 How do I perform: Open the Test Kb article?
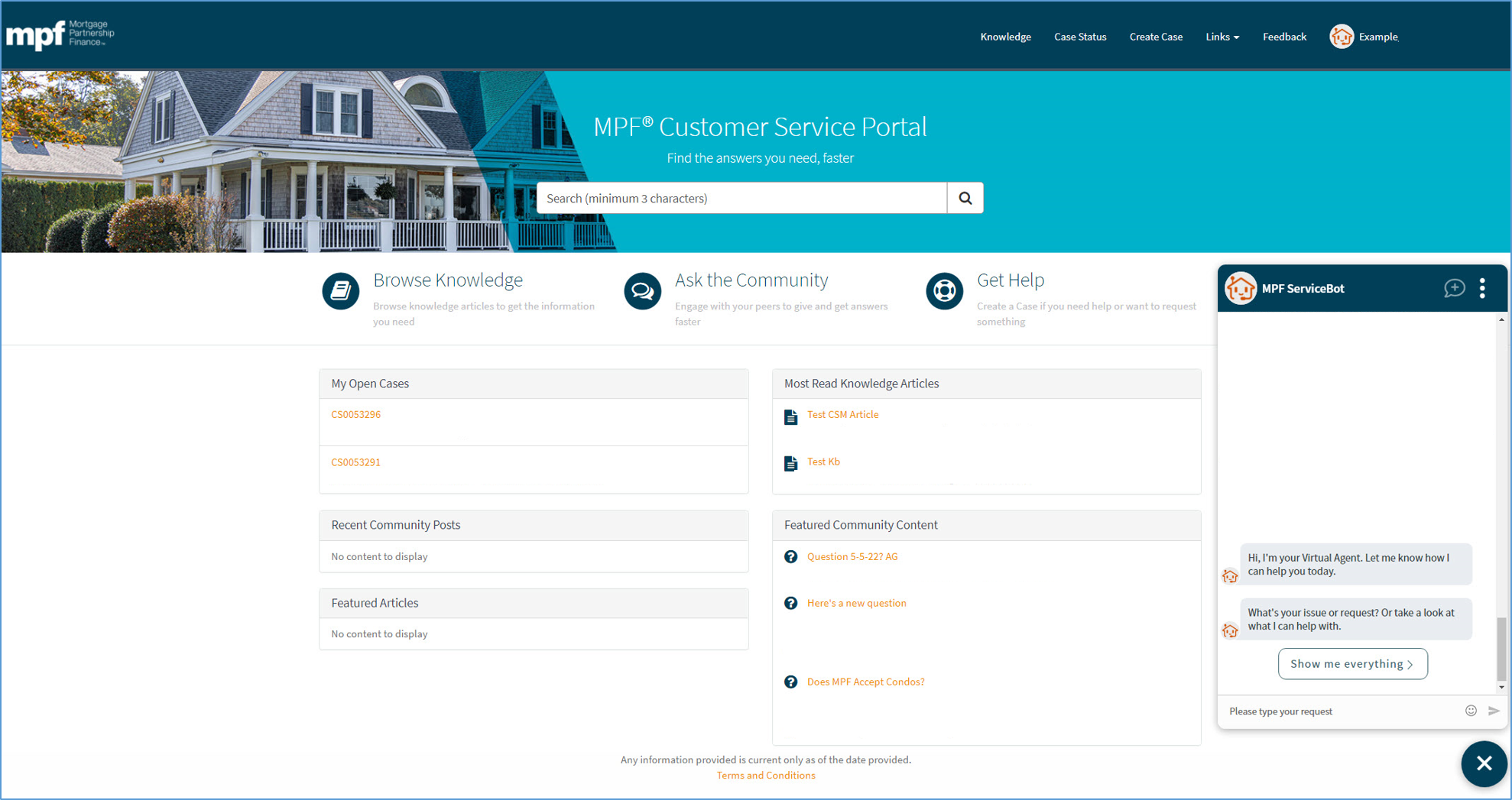823,462
